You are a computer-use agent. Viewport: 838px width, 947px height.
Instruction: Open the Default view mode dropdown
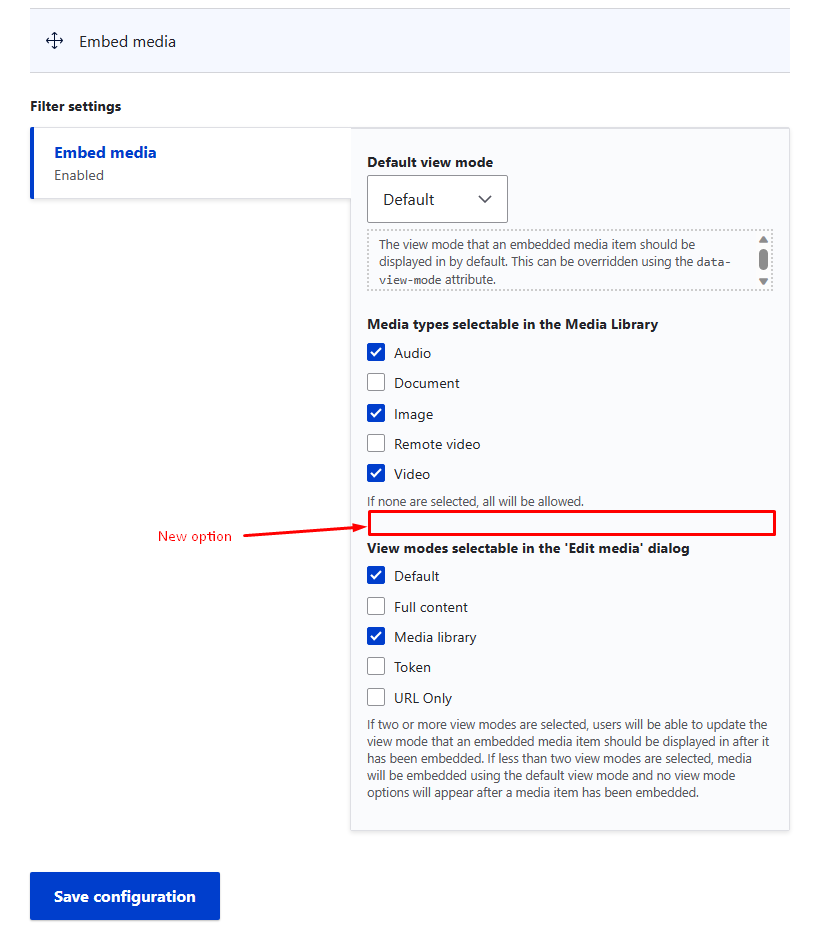(437, 199)
